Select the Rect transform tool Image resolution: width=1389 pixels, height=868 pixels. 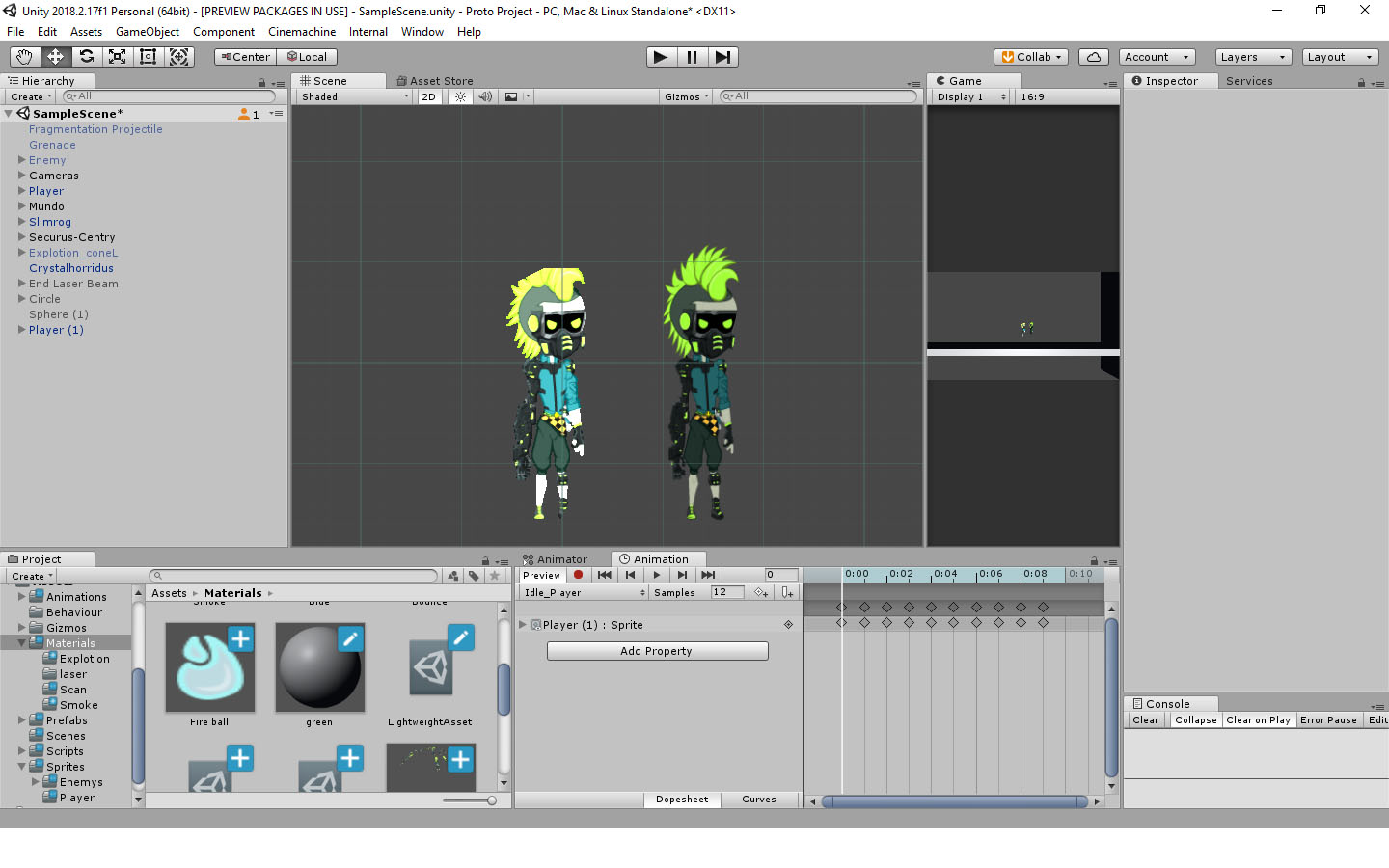tap(149, 57)
